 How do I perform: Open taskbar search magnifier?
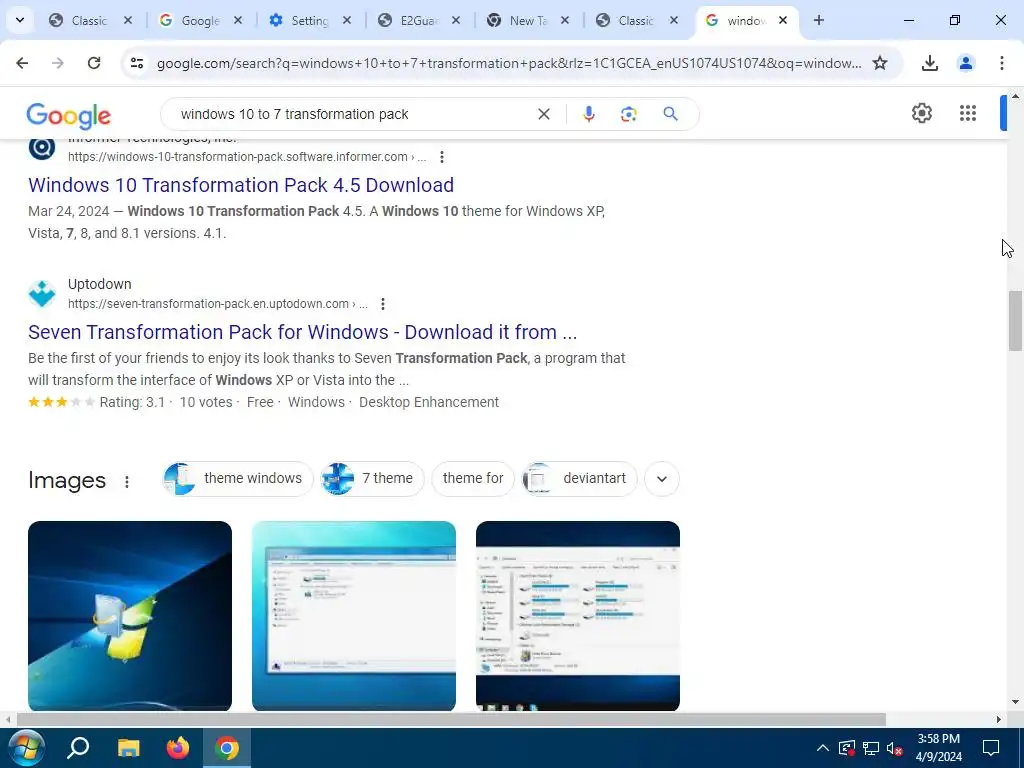(x=78, y=748)
